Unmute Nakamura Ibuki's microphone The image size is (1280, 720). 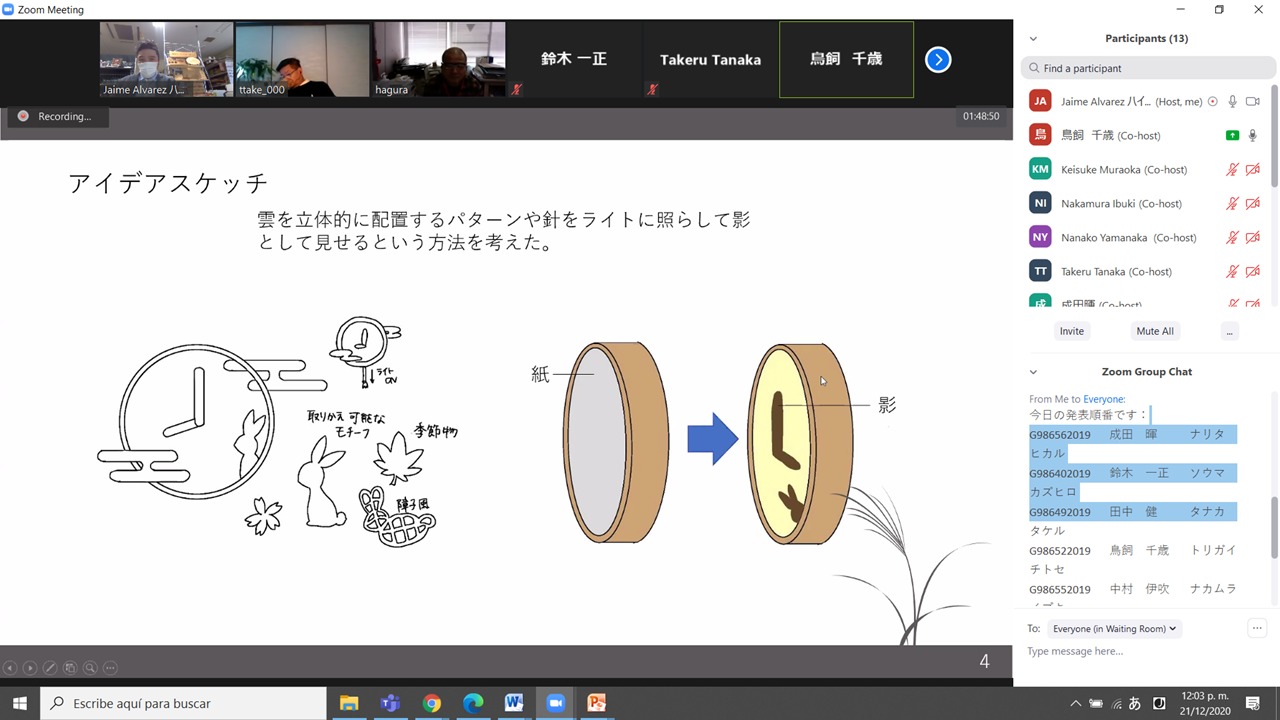click(x=1233, y=203)
